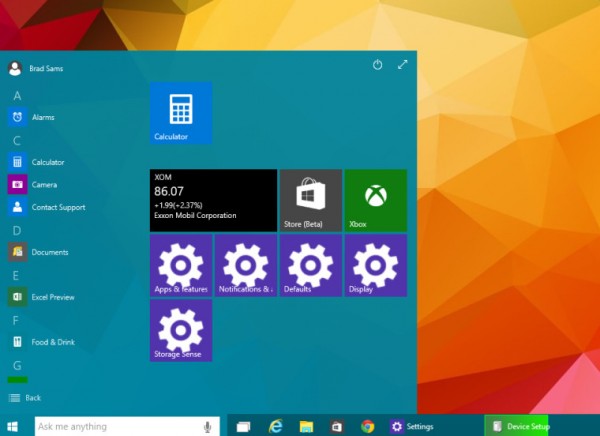Launch the Store (Beta) tile
The image size is (600, 436).
310,200
